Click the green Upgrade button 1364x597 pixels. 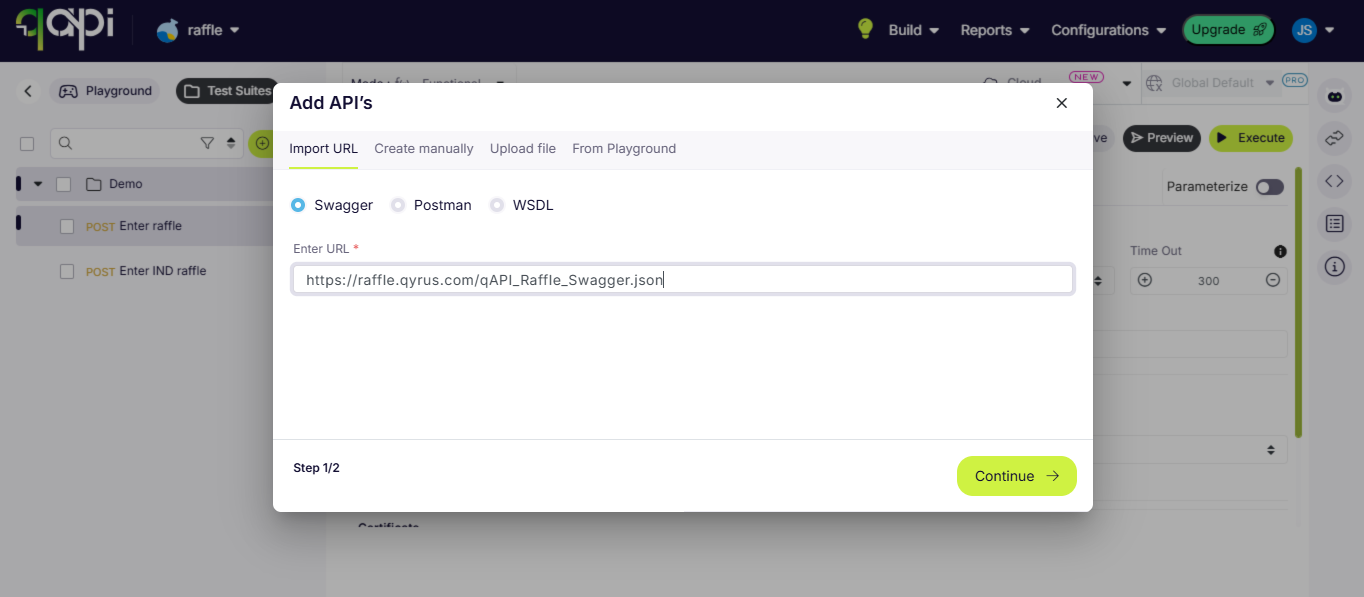click(1226, 30)
